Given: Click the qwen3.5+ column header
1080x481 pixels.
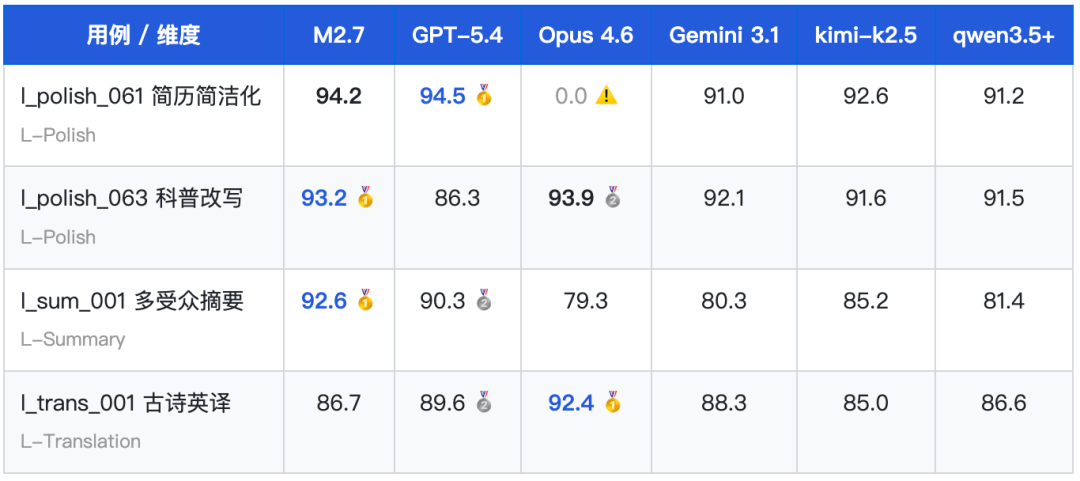Looking at the screenshot, I should (x=1003, y=36).
